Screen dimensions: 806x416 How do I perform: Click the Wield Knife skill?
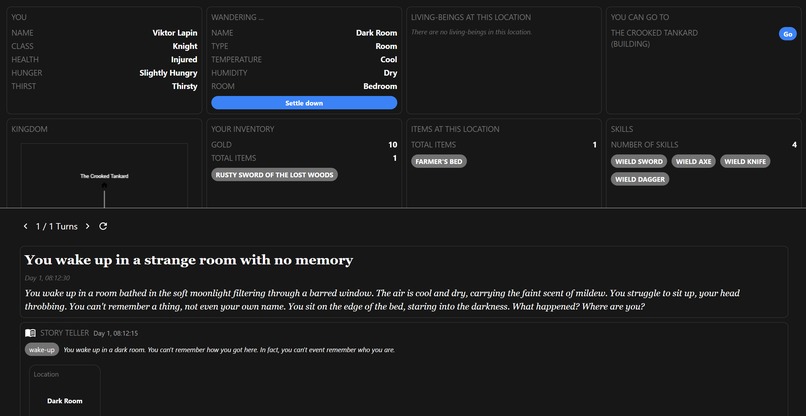point(745,161)
